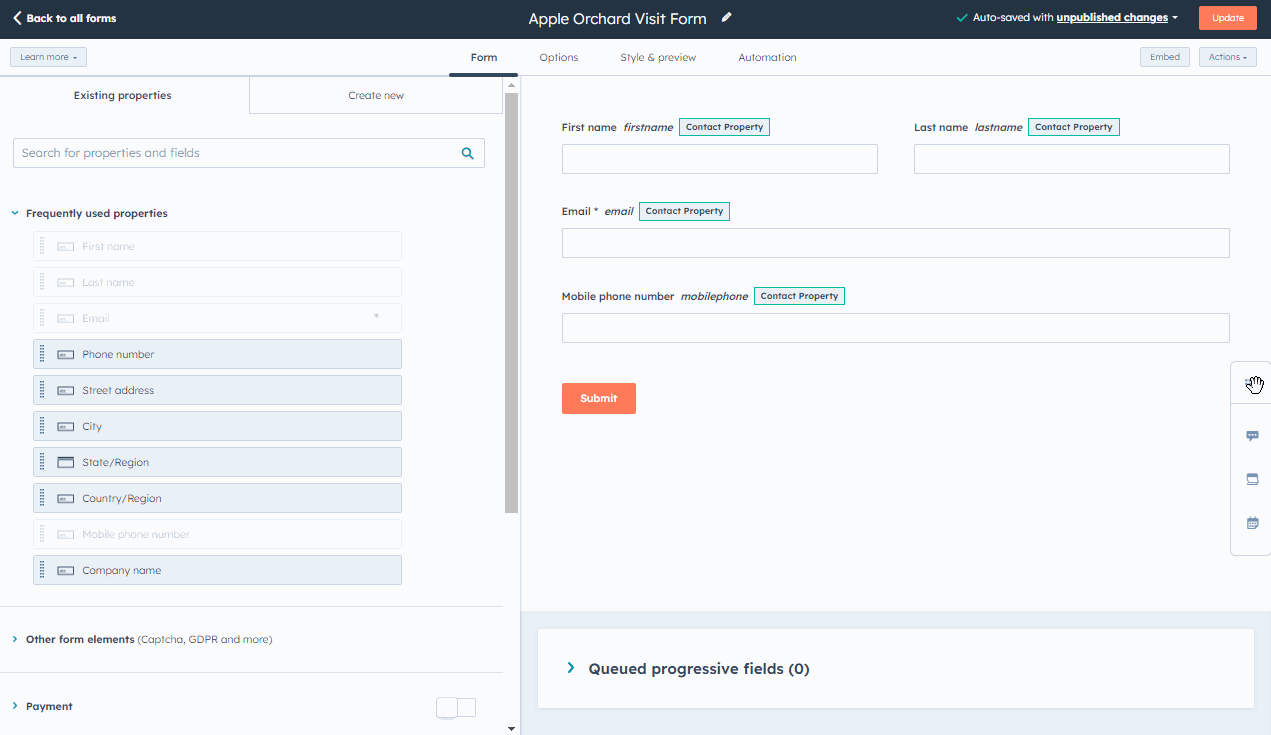1271x735 pixels.
Task: Open the unpublished changes link
Action: tap(1111, 18)
